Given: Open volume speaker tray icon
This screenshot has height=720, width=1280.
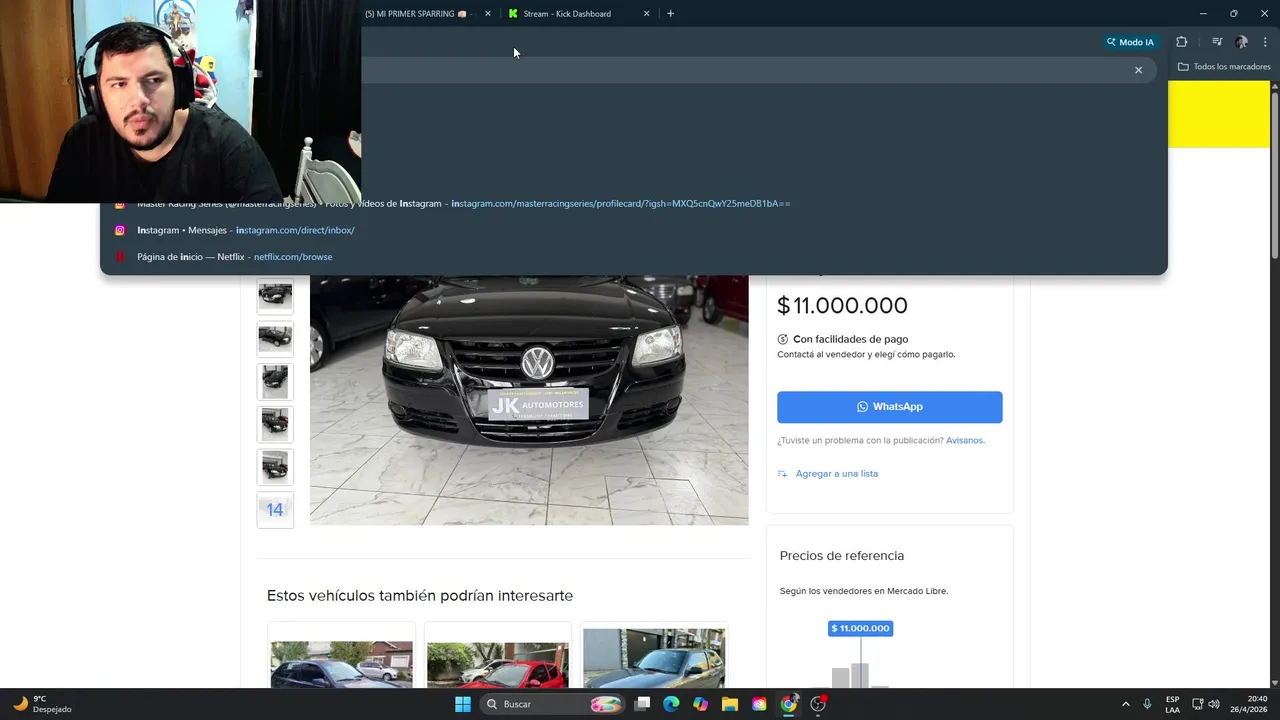Looking at the screenshot, I should coord(1214,704).
